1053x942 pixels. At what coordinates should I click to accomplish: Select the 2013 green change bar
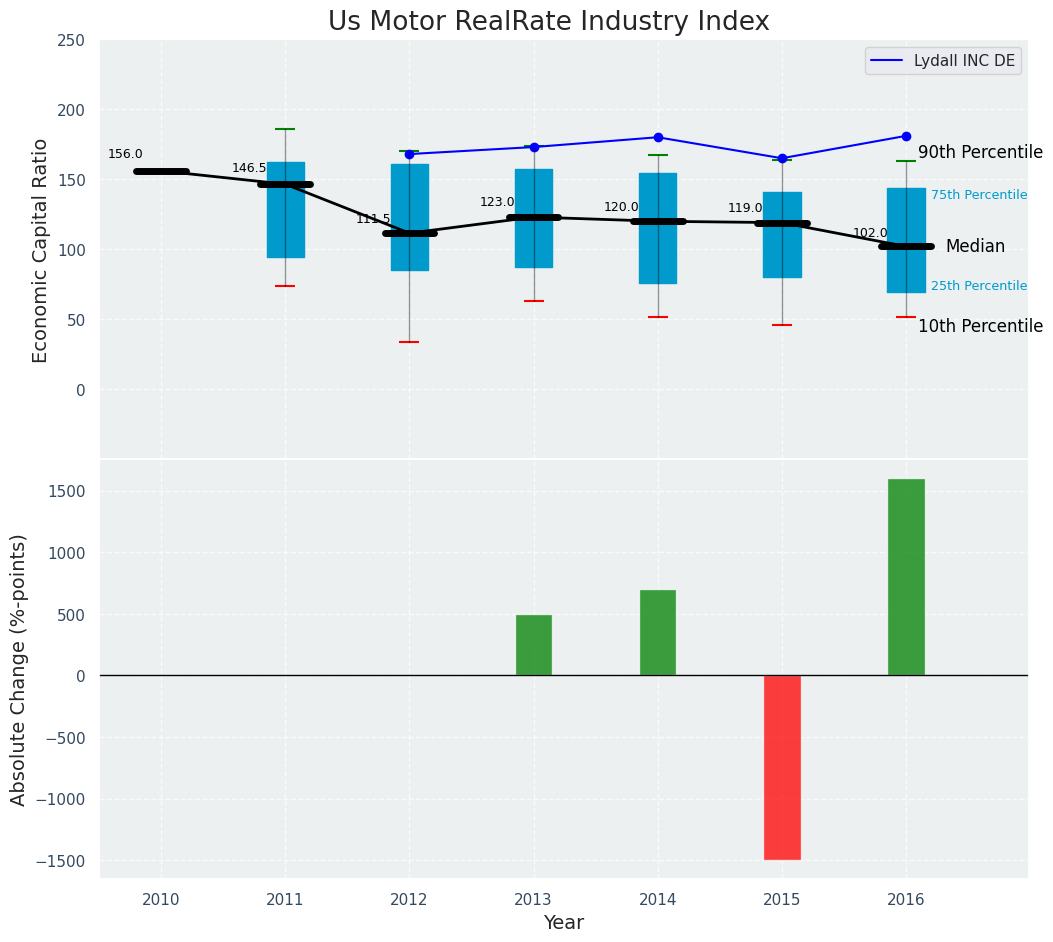[534, 645]
